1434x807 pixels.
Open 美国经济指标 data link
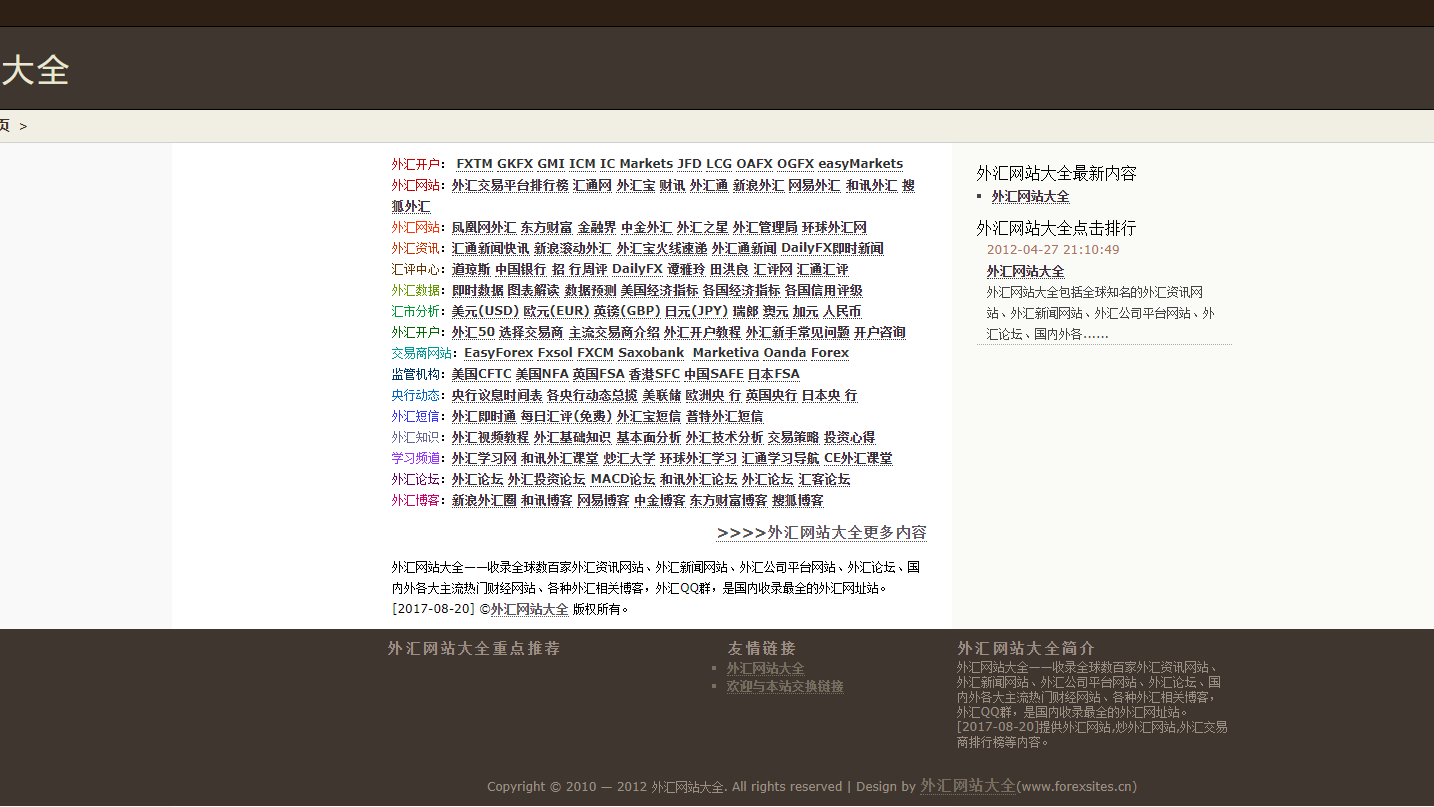tap(659, 290)
